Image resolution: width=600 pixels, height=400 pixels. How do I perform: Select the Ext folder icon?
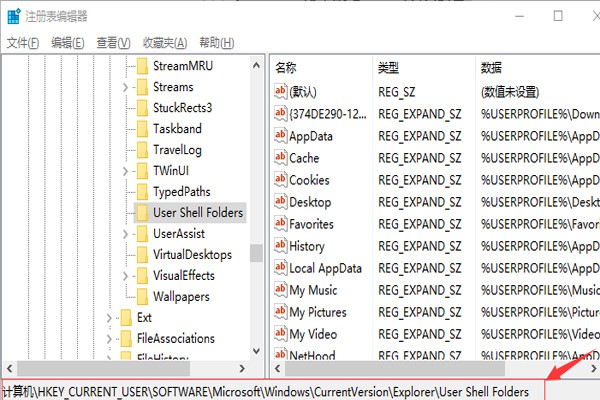(x=126, y=318)
